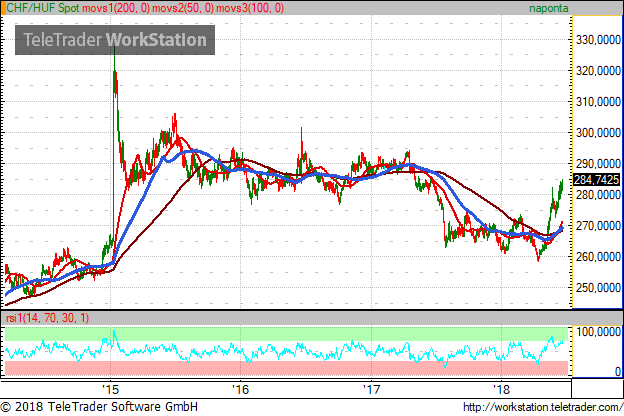
Task: Click the '16 year marker on time axis
Action: (240, 389)
